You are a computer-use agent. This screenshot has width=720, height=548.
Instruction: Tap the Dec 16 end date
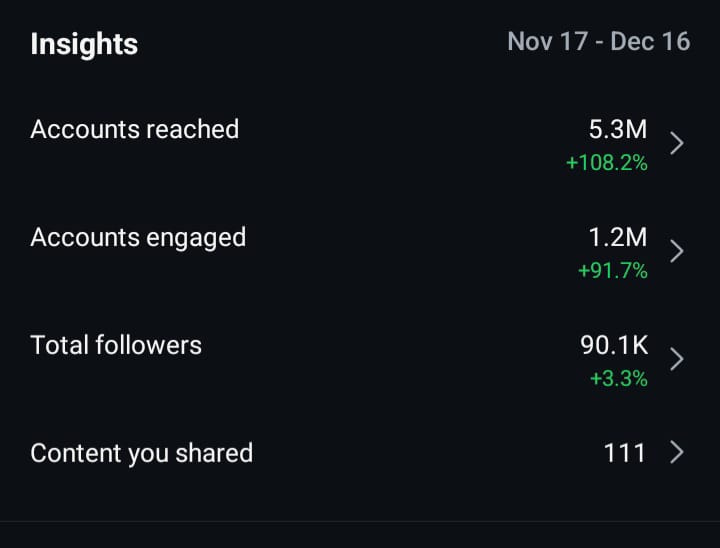coord(653,42)
